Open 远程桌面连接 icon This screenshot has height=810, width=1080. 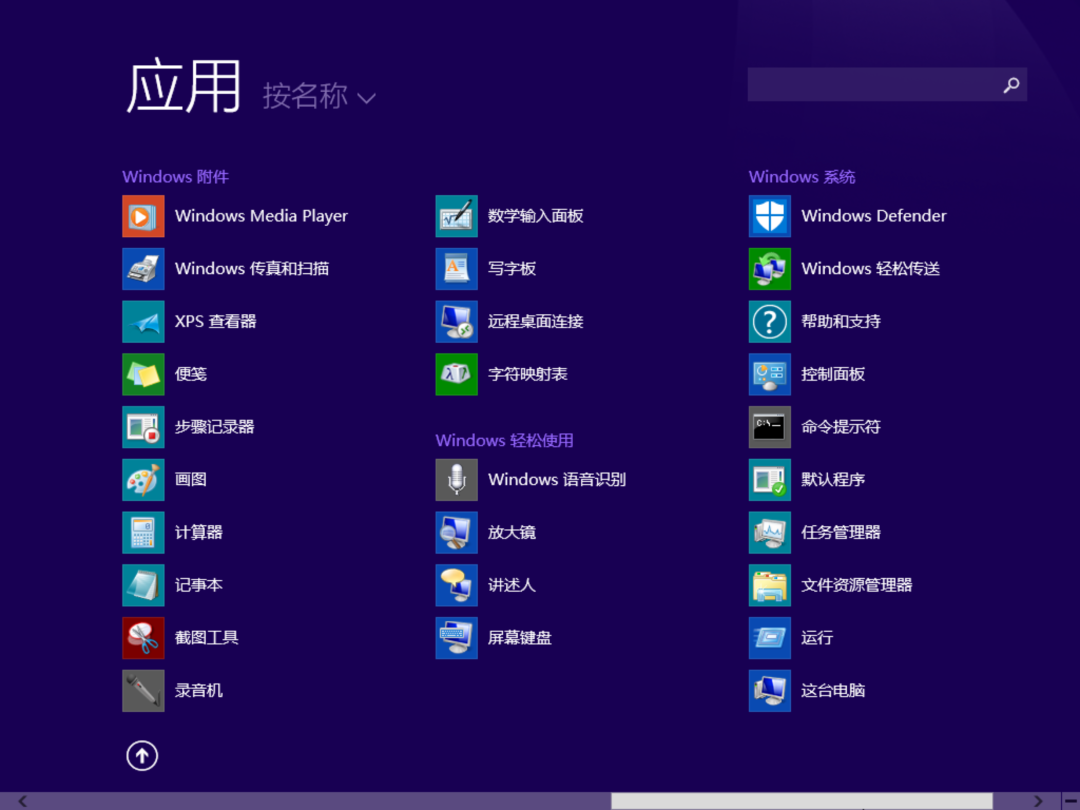point(457,322)
